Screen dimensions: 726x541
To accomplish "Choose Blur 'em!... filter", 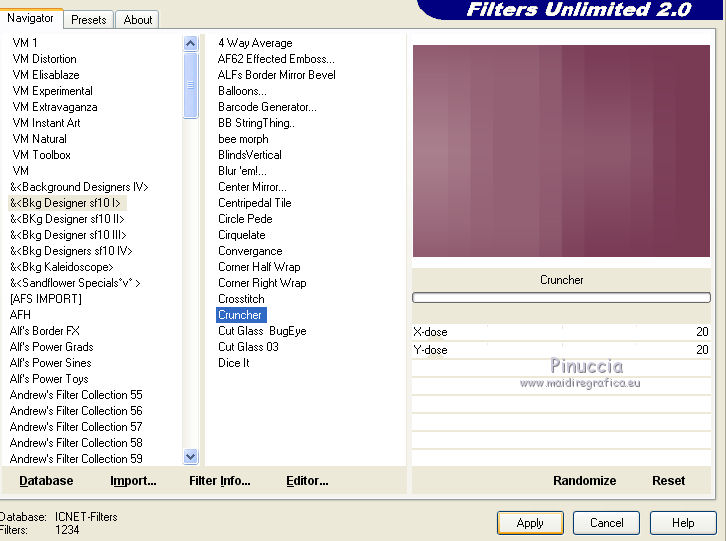I will coord(242,171).
